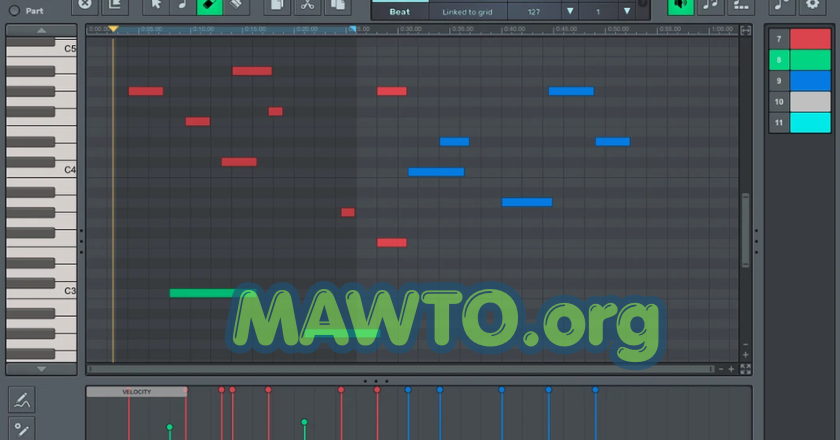Viewport: 840px width, 440px height.
Task: Click the fullscreen expand arrows icon
Action: click(745, 369)
